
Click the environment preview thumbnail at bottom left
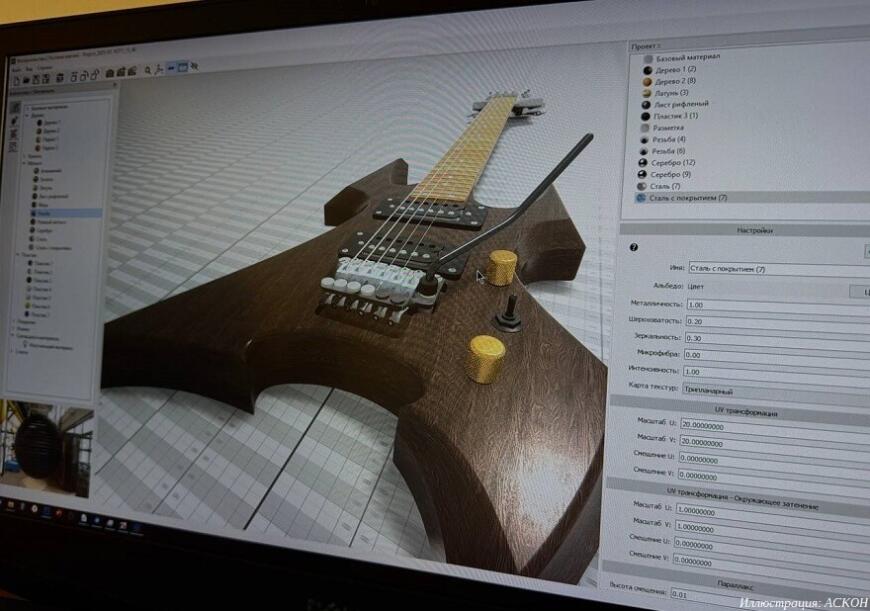point(46,447)
